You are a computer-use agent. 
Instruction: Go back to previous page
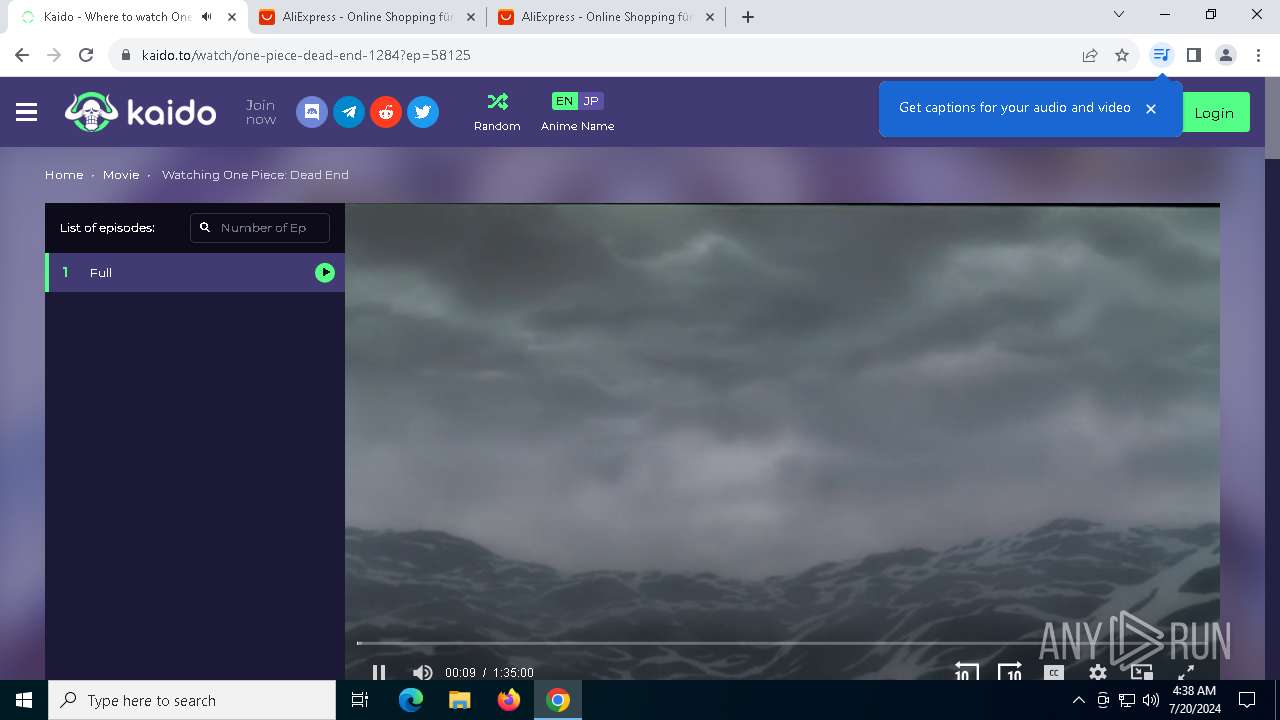click(22, 55)
